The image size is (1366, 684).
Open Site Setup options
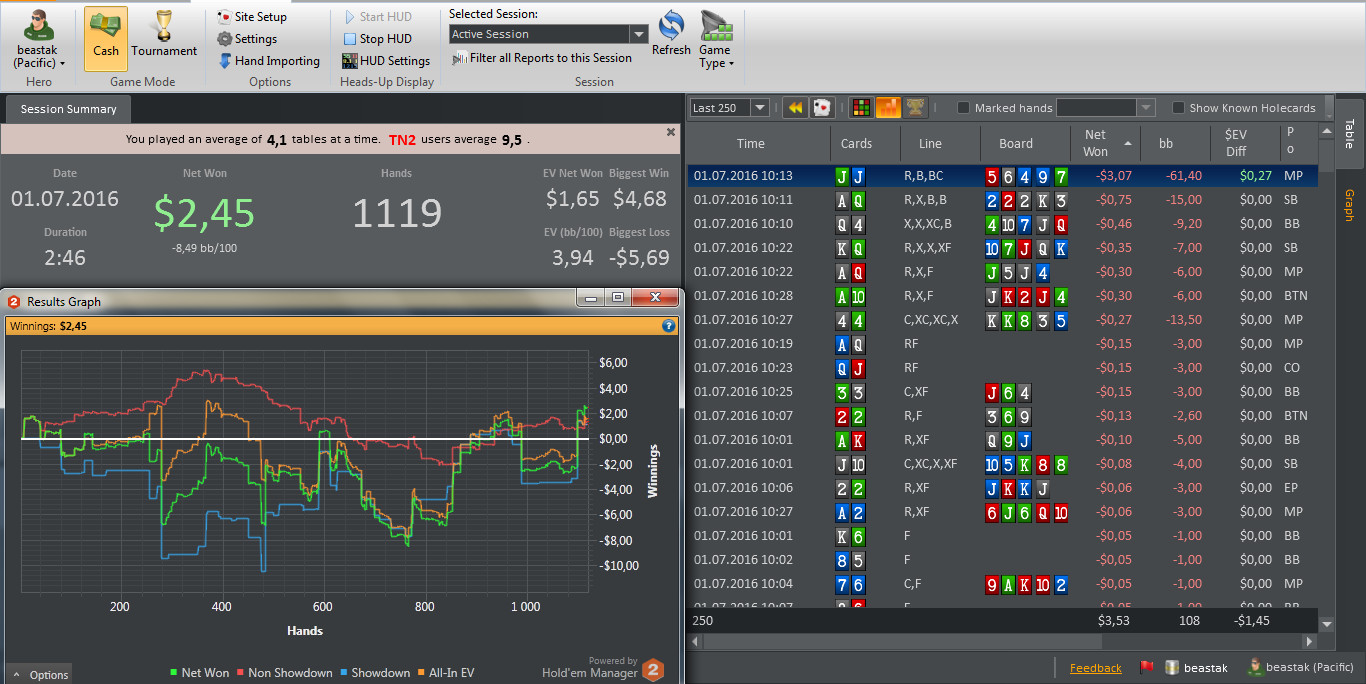tap(252, 17)
